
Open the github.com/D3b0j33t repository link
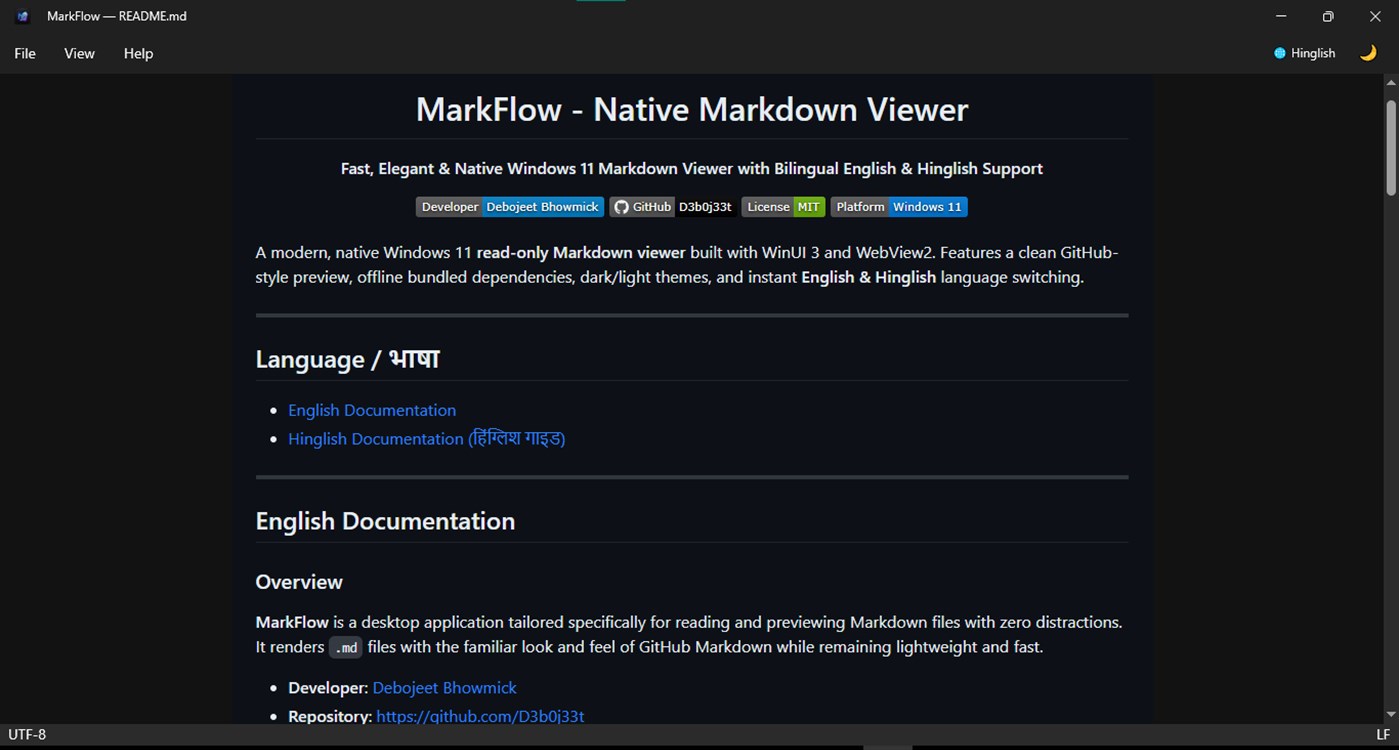point(480,716)
